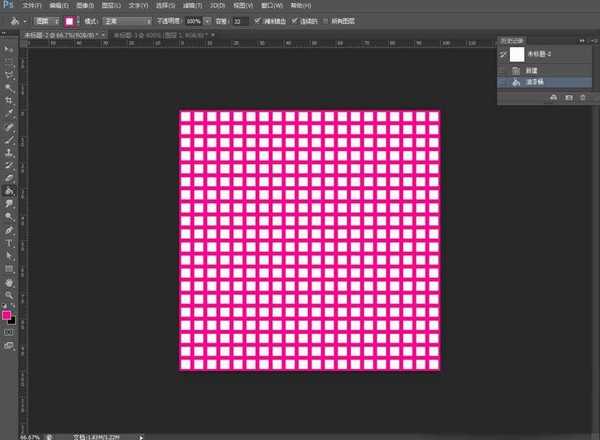Click the delete state trash icon
Screen dimensions: 600x440
pyautogui.click(x=583, y=97)
